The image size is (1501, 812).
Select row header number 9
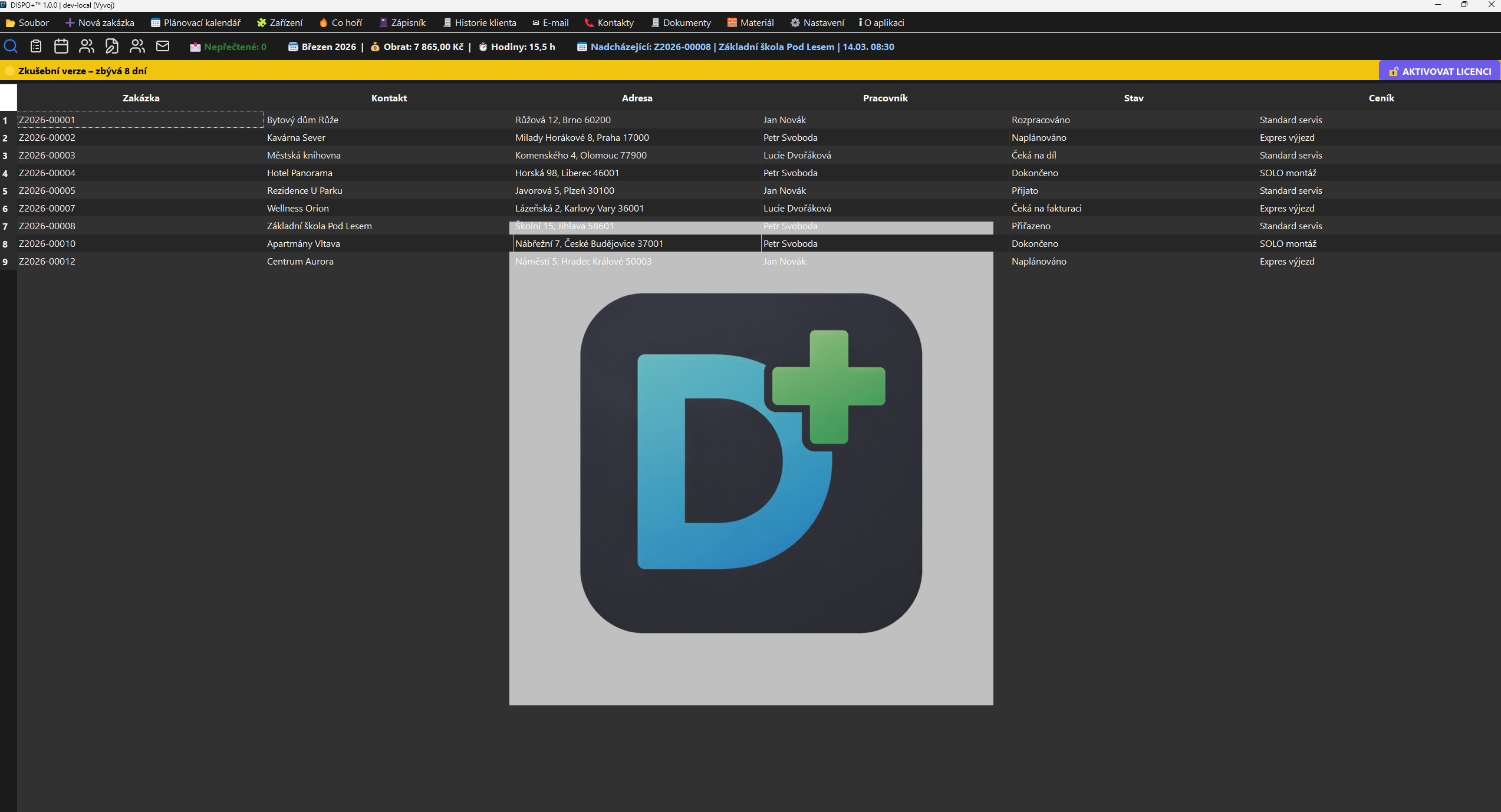(x=8, y=262)
